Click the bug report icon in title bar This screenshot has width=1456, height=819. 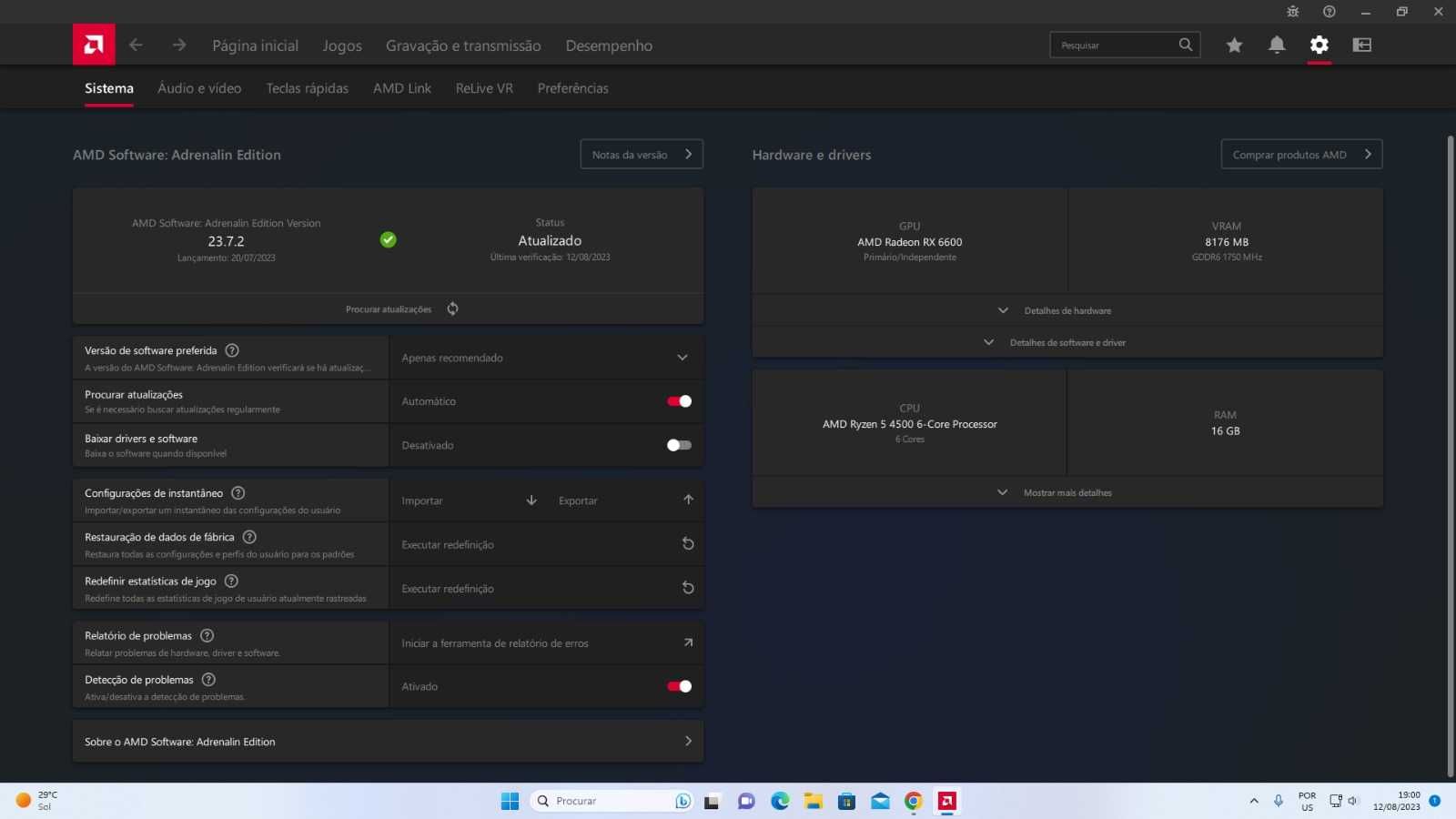click(x=1293, y=12)
